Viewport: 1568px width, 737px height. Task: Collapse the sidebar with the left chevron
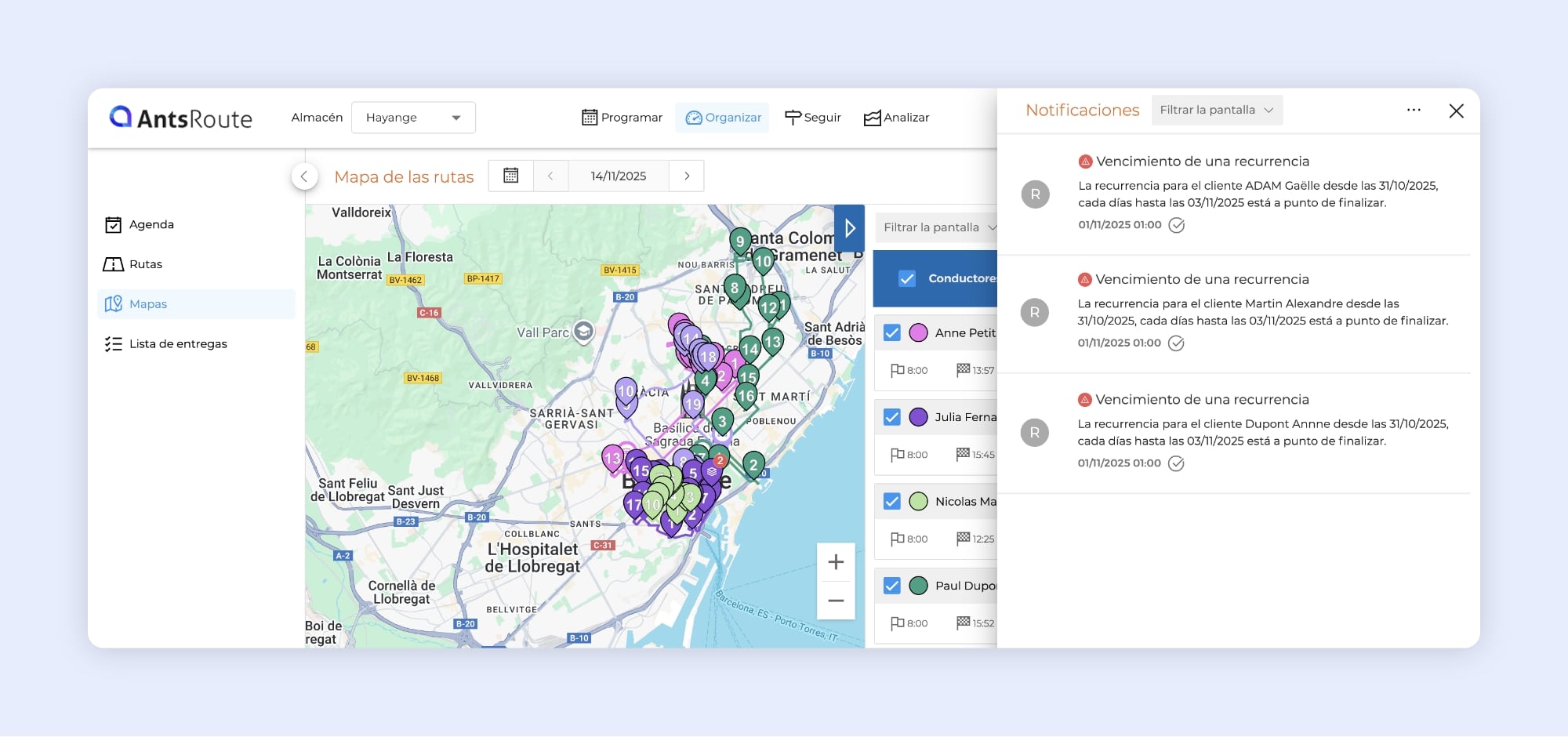tap(304, 176)
